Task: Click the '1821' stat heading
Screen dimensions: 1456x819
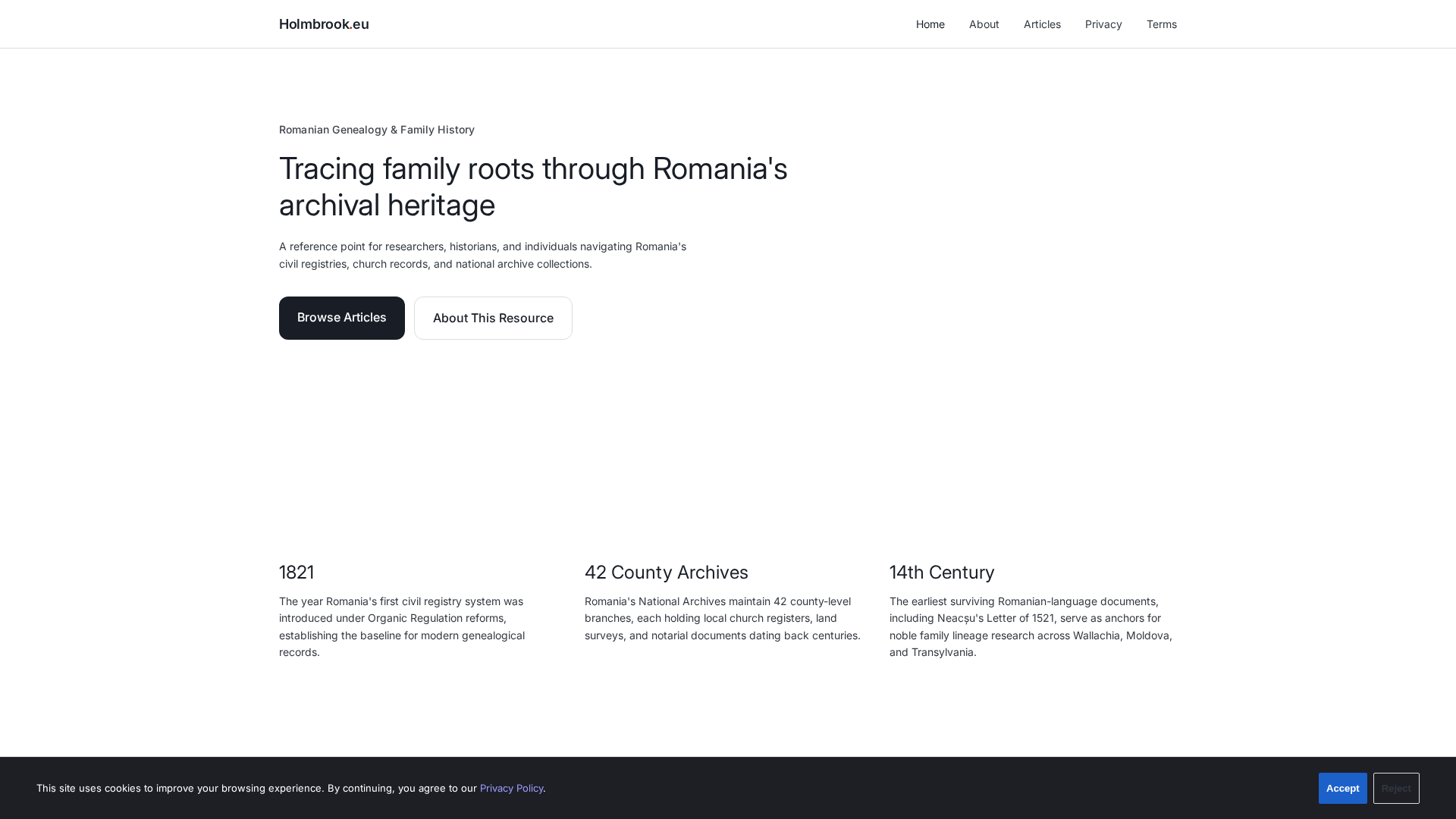Action: [297, 573]
